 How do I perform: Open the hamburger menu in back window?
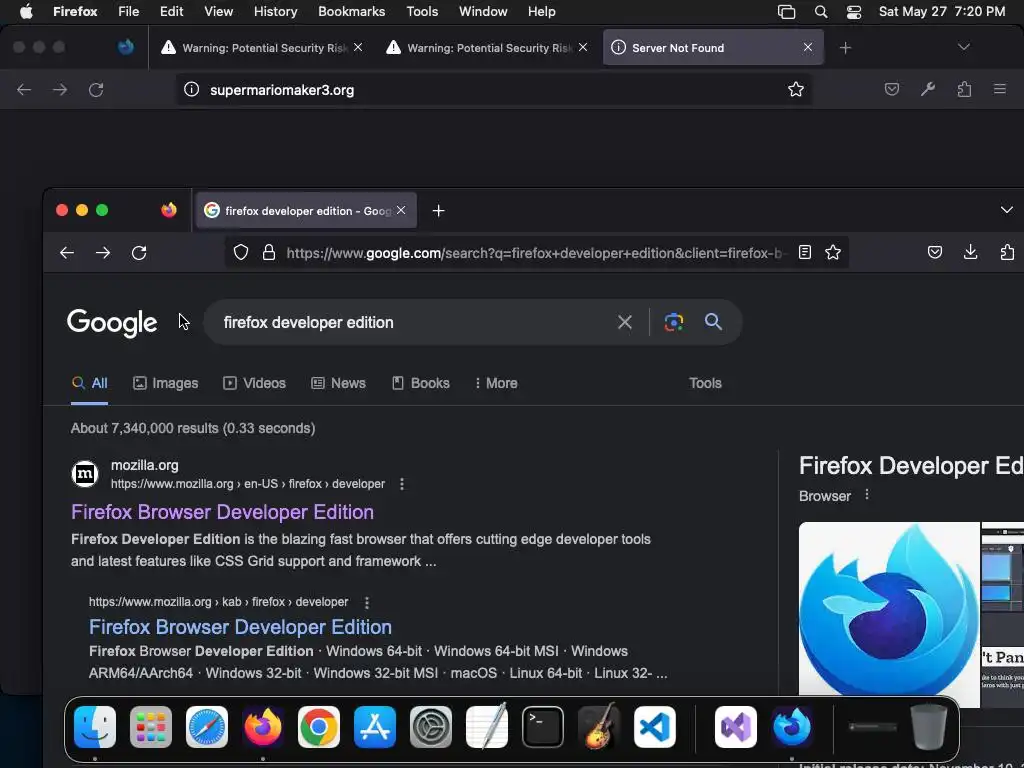tap(1000, 89)
